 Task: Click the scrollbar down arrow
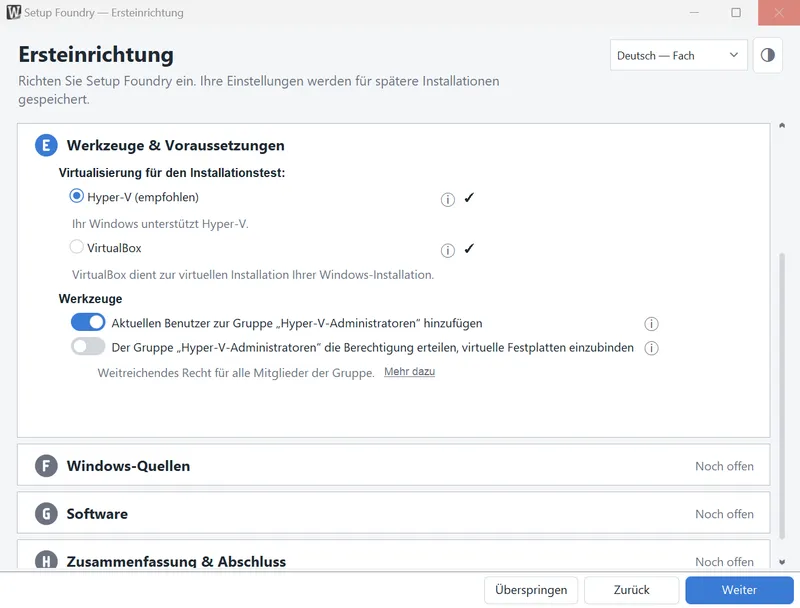tap(782, 562)
